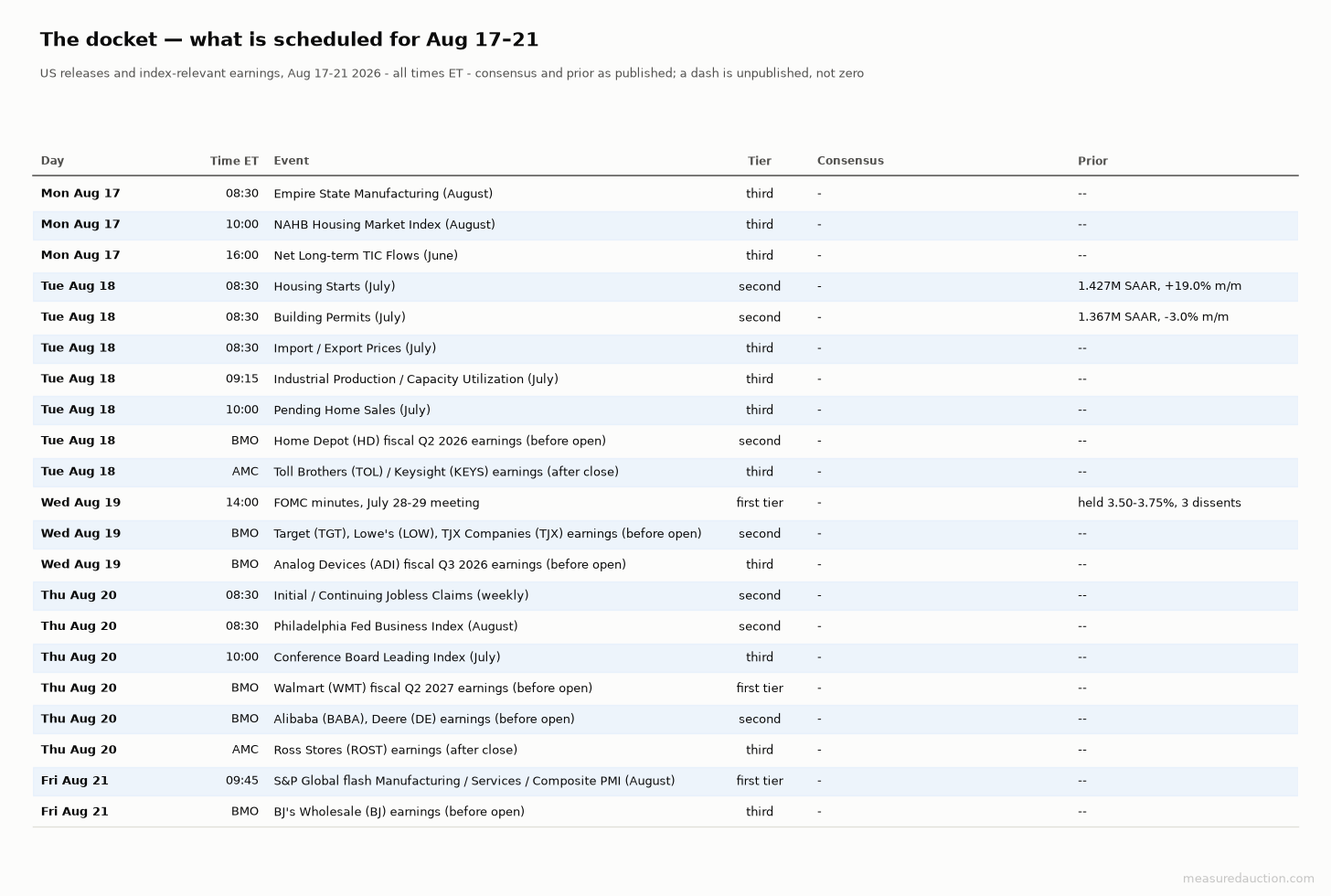
Task: Click the "Event" column header
Action: [291, 161]
